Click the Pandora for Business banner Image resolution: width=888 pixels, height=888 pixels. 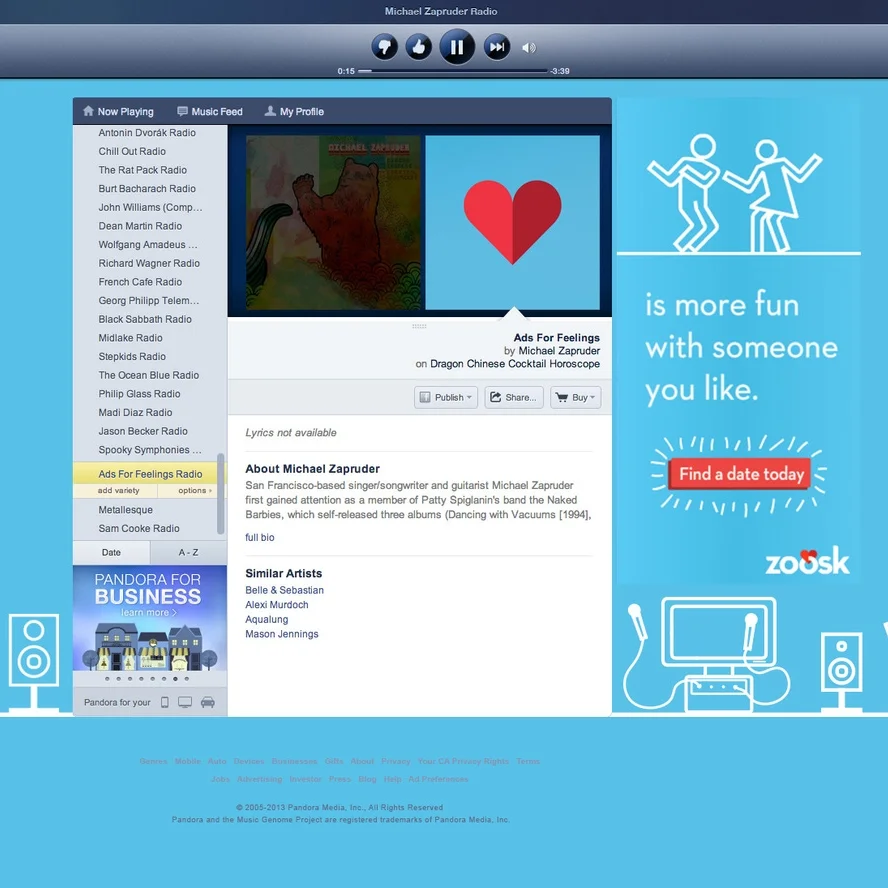150,618
